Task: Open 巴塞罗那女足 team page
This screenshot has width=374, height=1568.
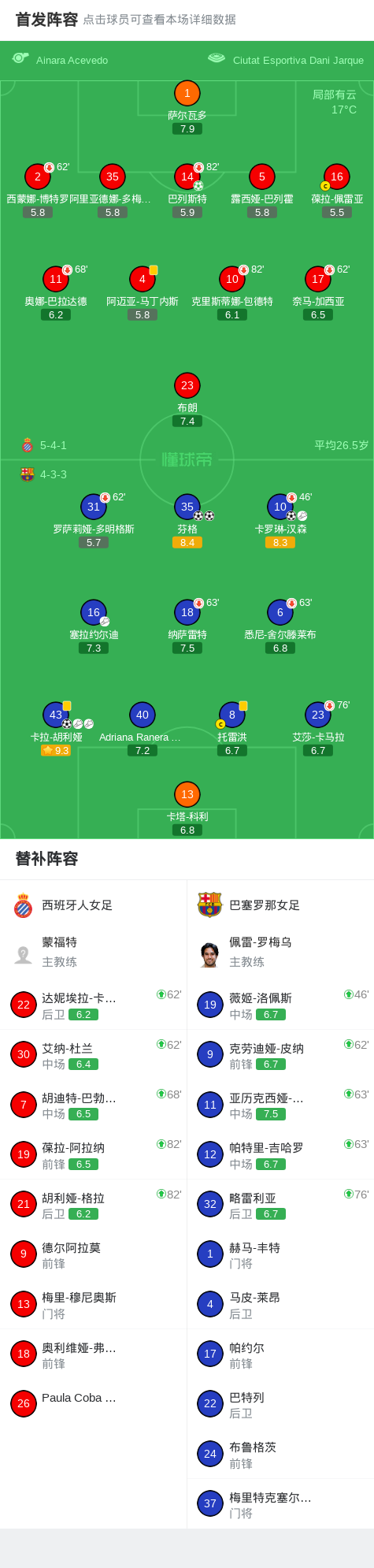Action: tap(280, 905)
